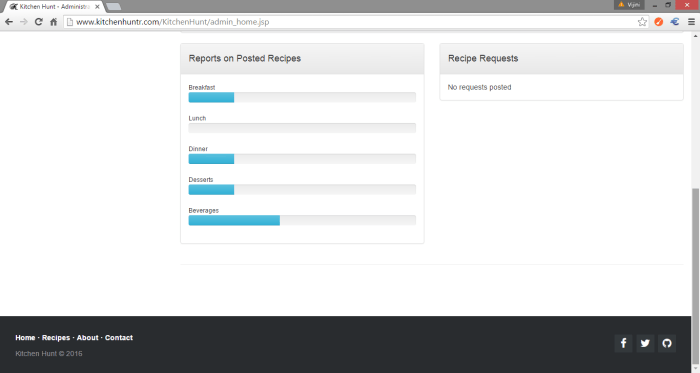
Task: Click the blue extension icon in toolbar
Action: (675, 22)
